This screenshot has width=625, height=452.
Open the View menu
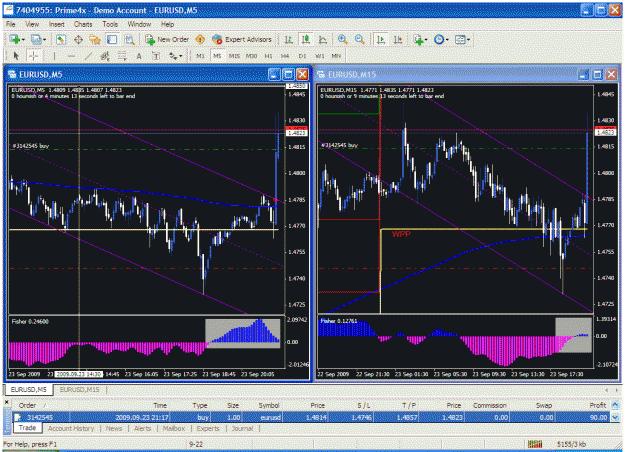coord(32,24)
